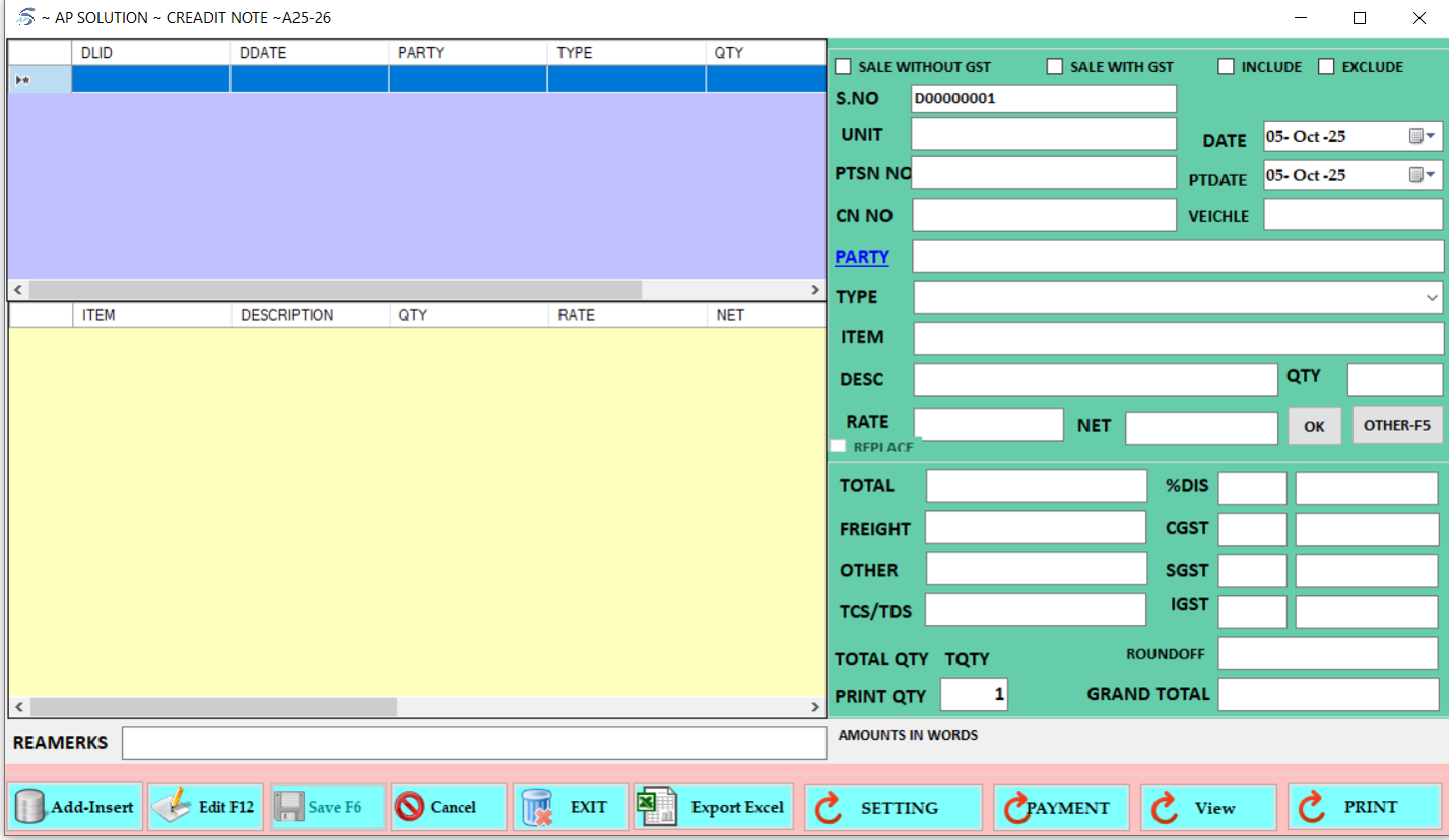Open PAYMENT via its red arrow icon
The image size is (1449, 840).
(x=1016, y=807)
